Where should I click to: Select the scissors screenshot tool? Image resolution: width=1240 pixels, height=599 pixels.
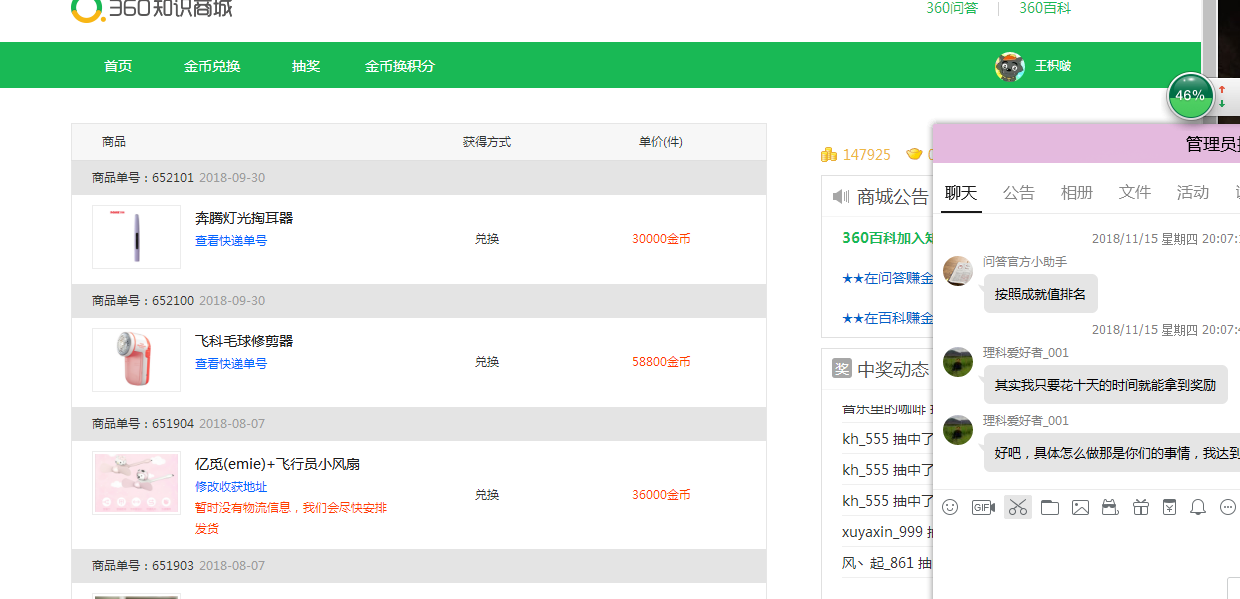click(1018, 507)
